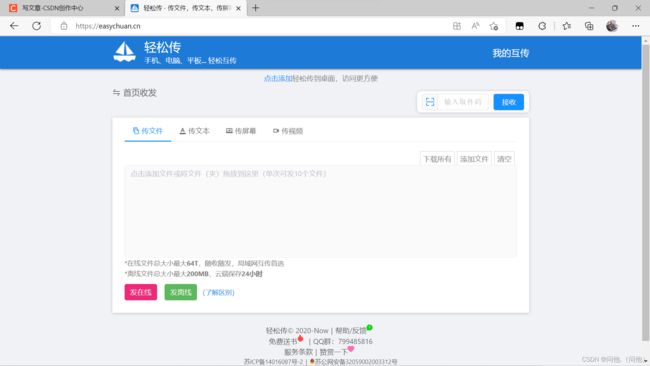Click the scan QR icon beside pickup code field
Screen dimensions: 650x366
pyautogui.click(x=430, y=102)
